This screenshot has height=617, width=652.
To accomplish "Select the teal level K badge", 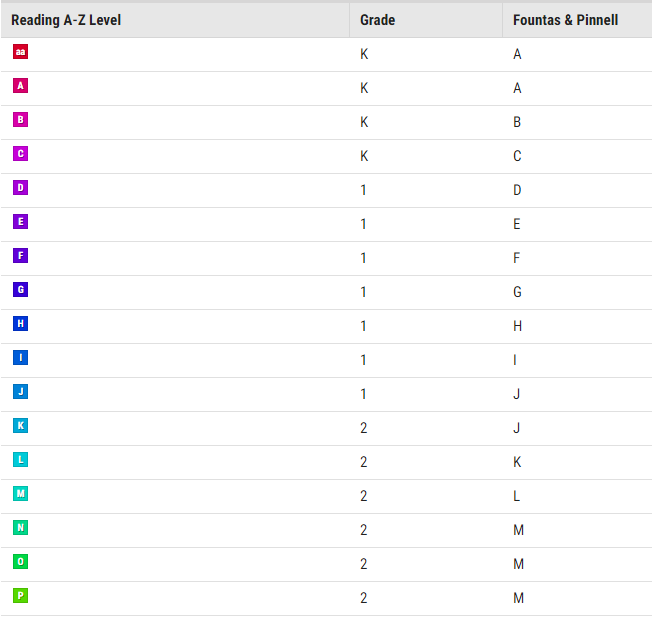I will (20, 426).
